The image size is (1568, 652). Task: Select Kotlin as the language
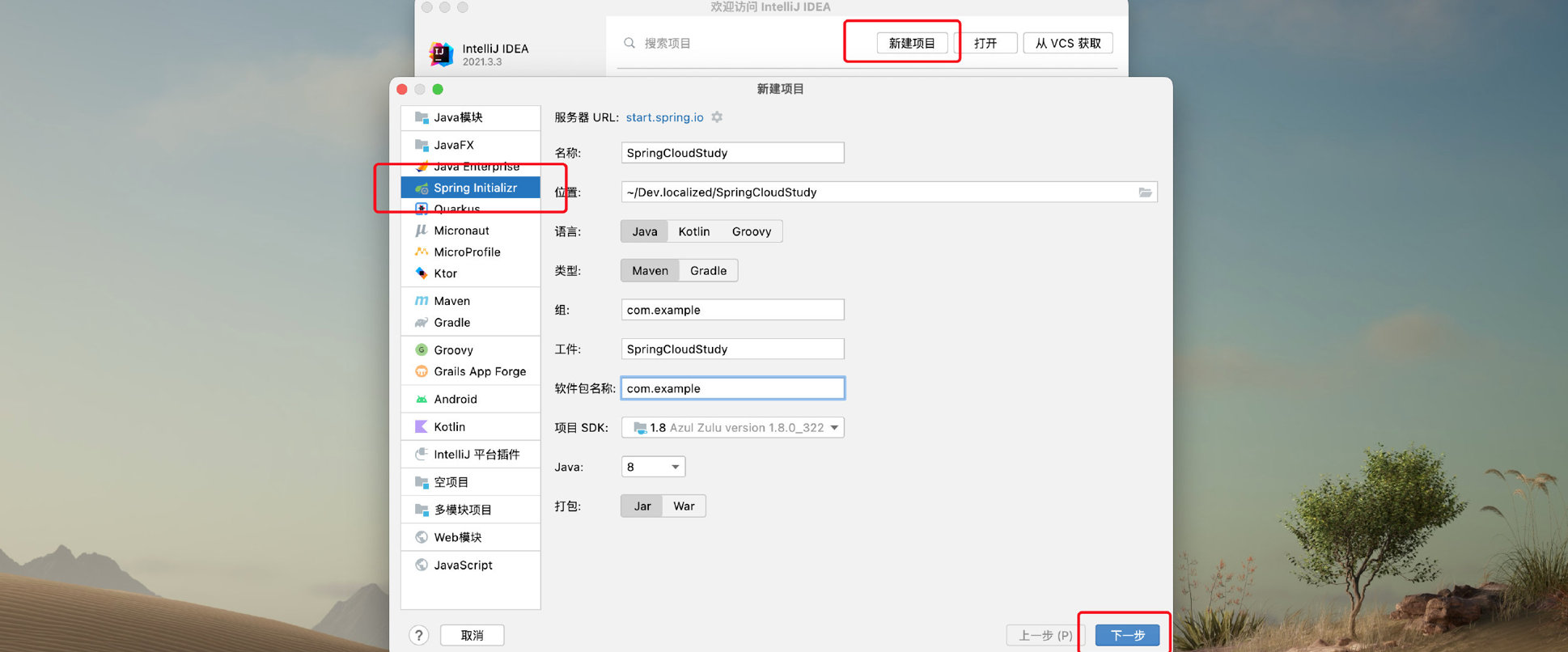[694, 231]
